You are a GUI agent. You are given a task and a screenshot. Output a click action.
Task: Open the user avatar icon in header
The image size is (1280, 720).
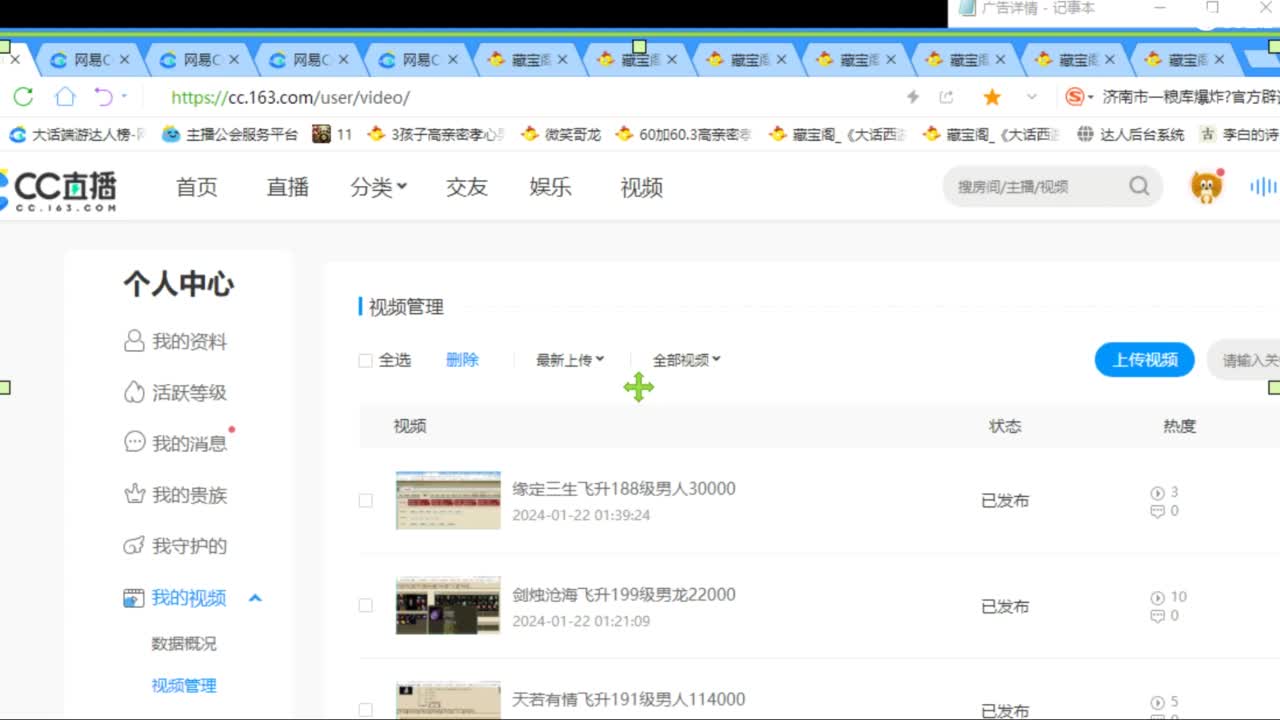click(1207, 186)
